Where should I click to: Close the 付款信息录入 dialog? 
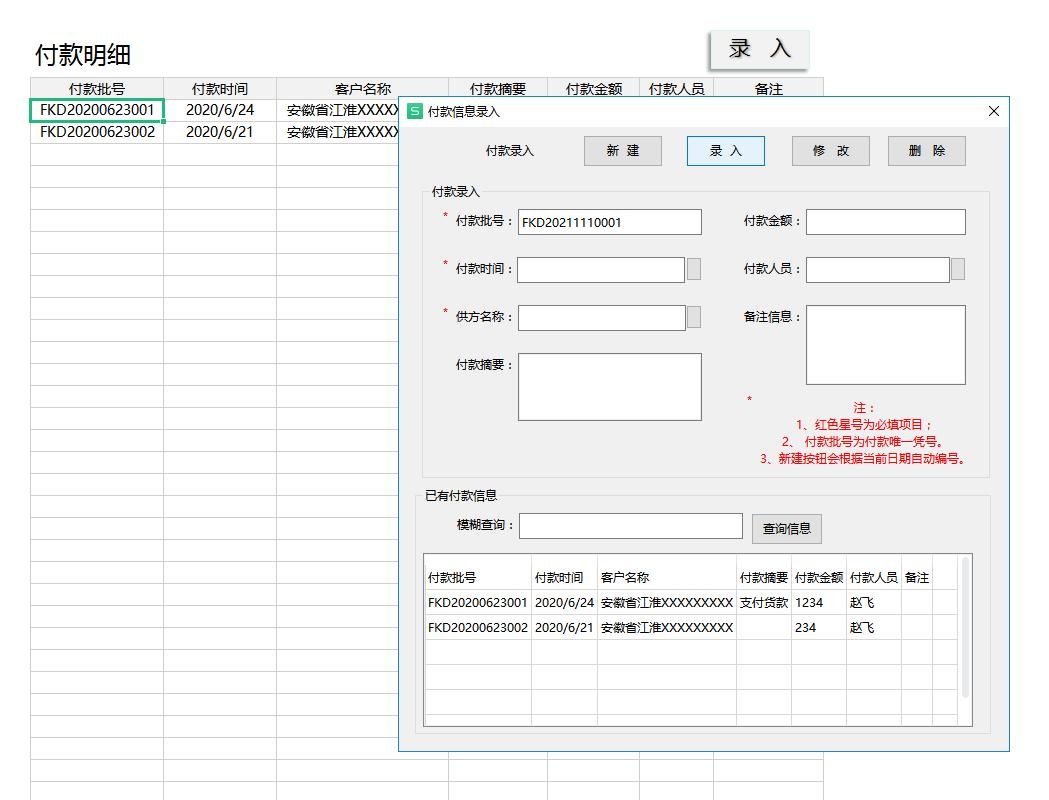click(993, 111)
